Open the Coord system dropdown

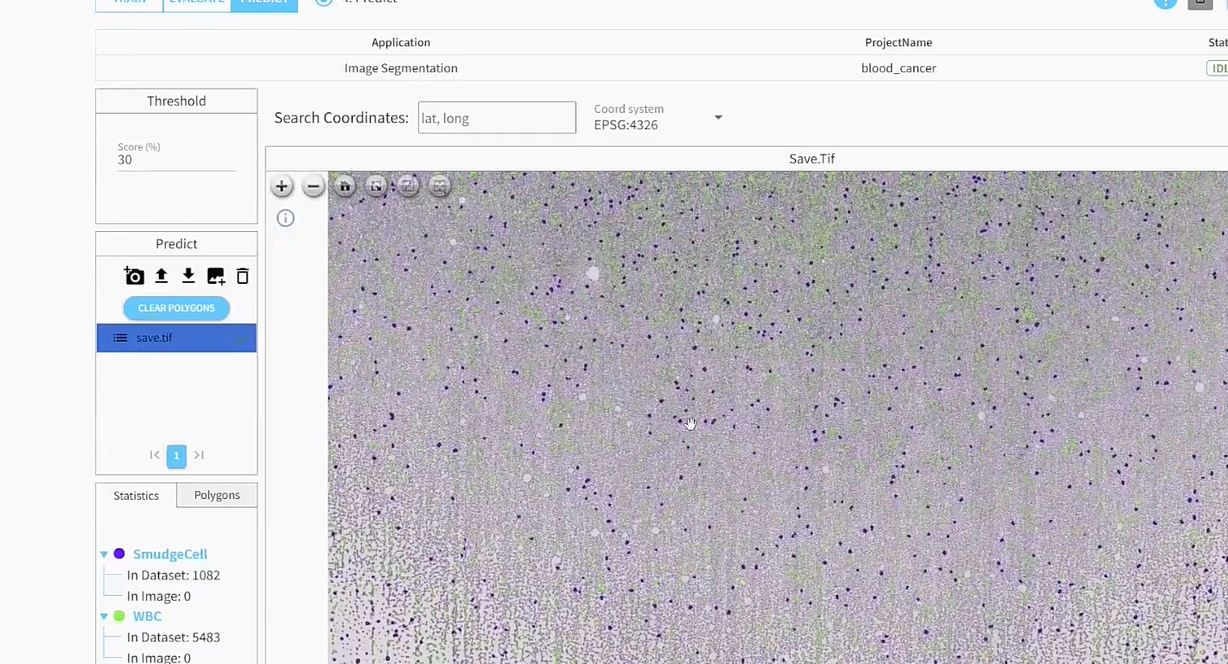tap(717, 118)
